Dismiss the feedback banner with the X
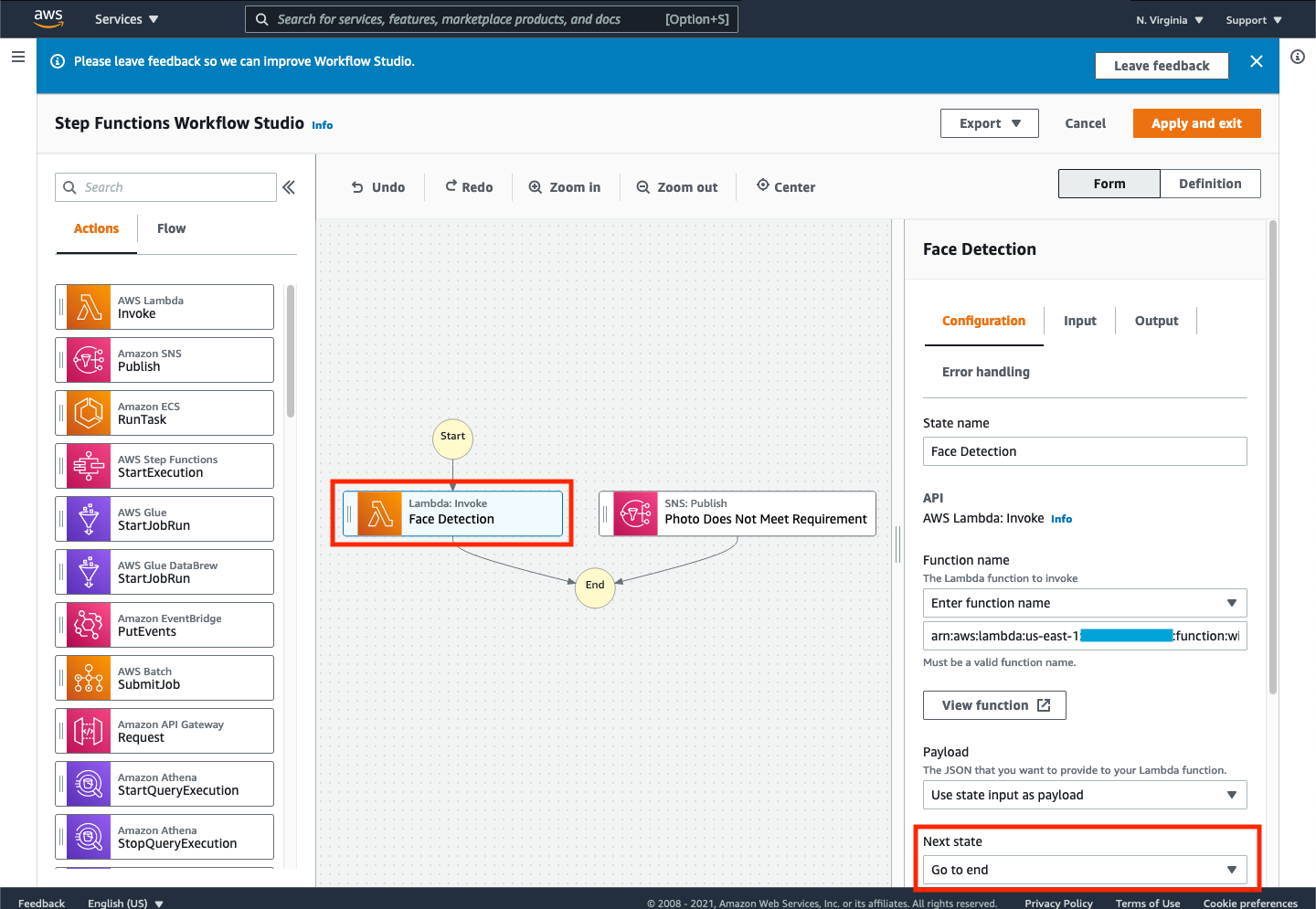This screenshot has width=1316, height=909. coord(1257,61)
